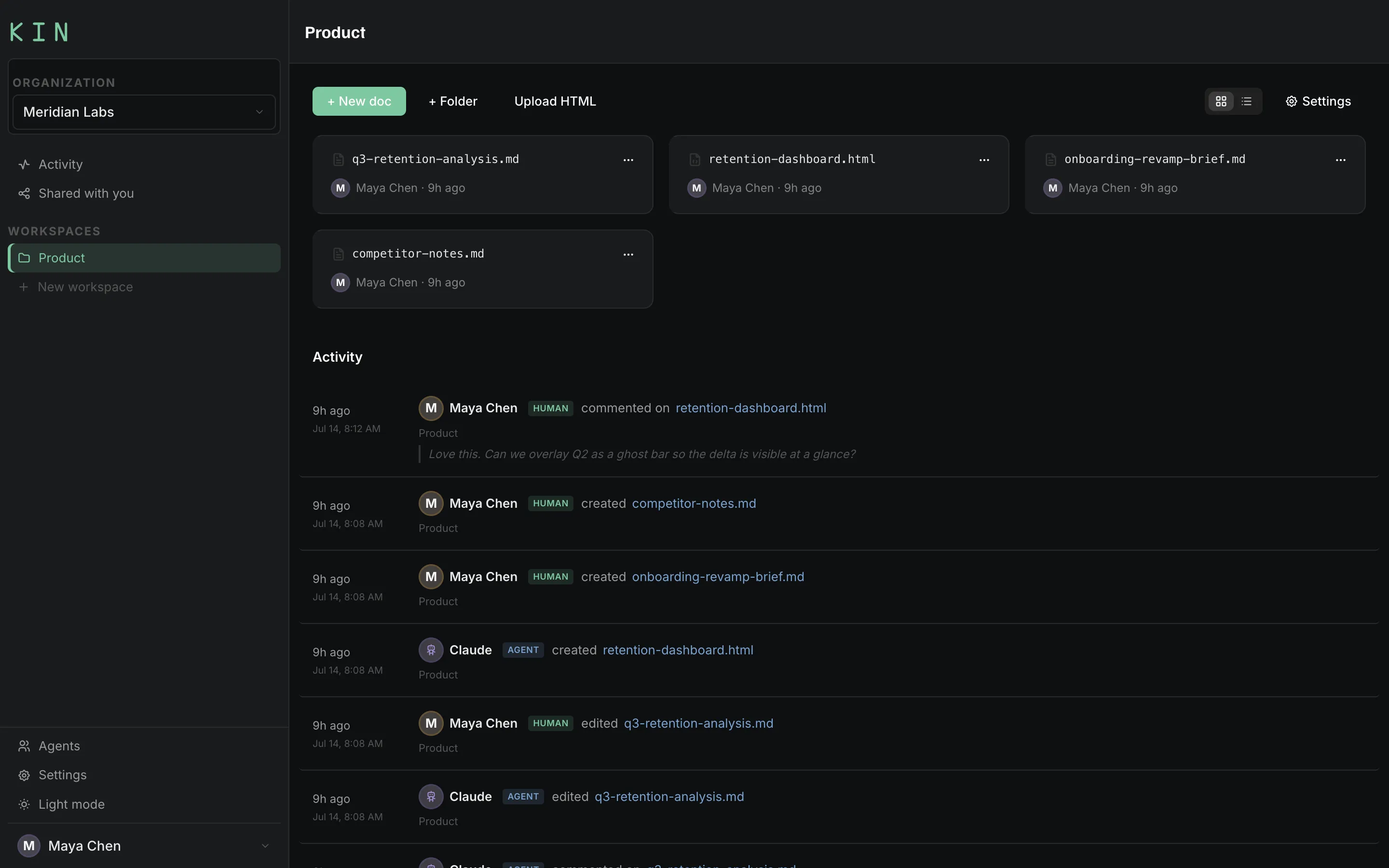Toggle Light mode
1389x868 pixels.
click(144, 804)
